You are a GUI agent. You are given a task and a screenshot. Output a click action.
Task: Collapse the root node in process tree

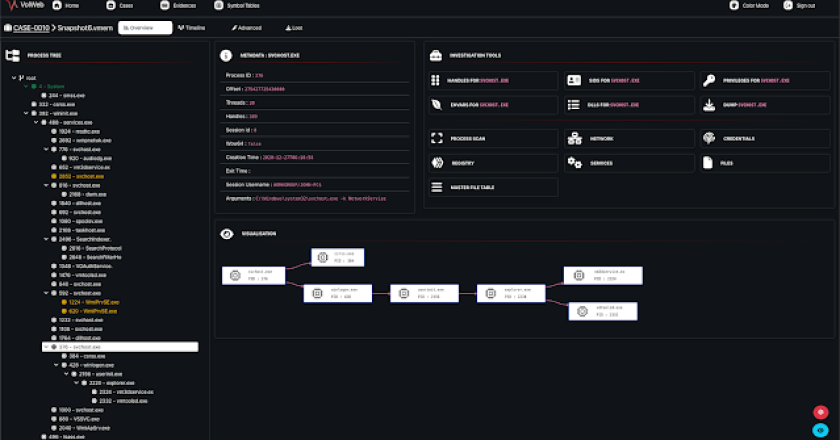(14, 77)
